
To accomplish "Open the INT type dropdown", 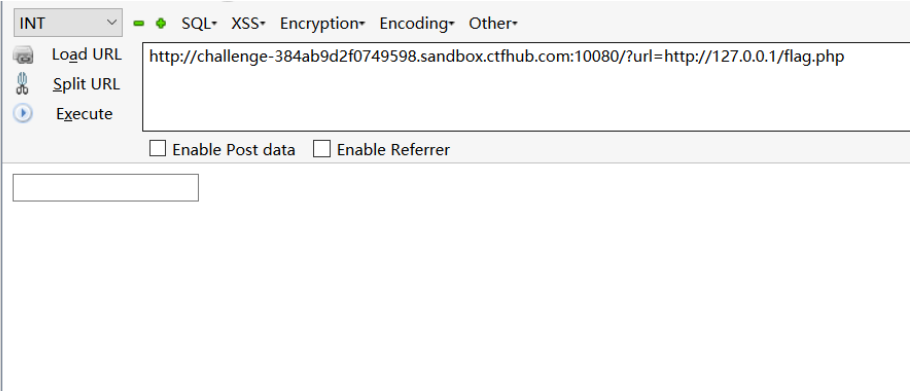I will point(68,23).
